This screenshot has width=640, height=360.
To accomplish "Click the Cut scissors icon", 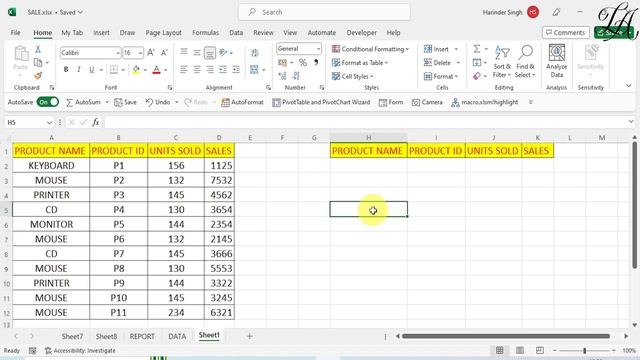I will point(38,49).
